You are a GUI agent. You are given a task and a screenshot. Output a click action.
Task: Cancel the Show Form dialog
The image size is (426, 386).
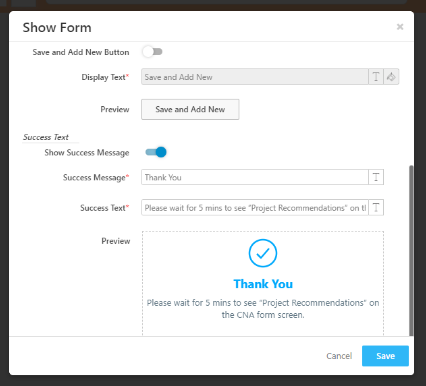pyautogui.click(x=339, y=356)
